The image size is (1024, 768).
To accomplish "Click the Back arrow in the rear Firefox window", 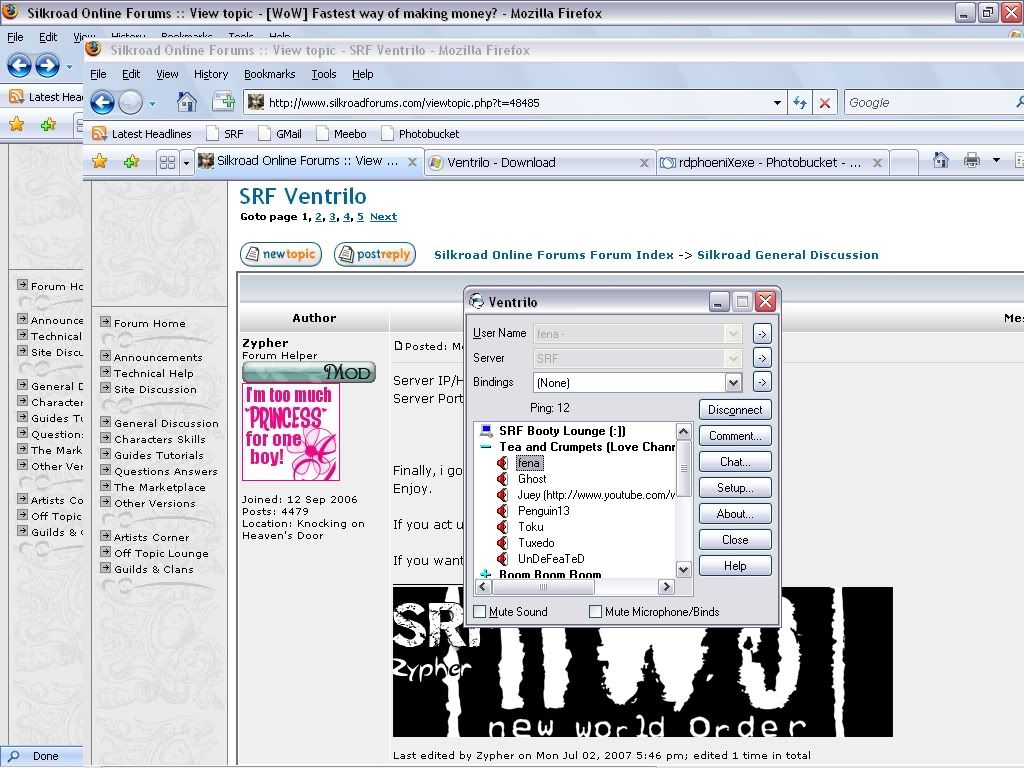I will (x=19, y=65).
